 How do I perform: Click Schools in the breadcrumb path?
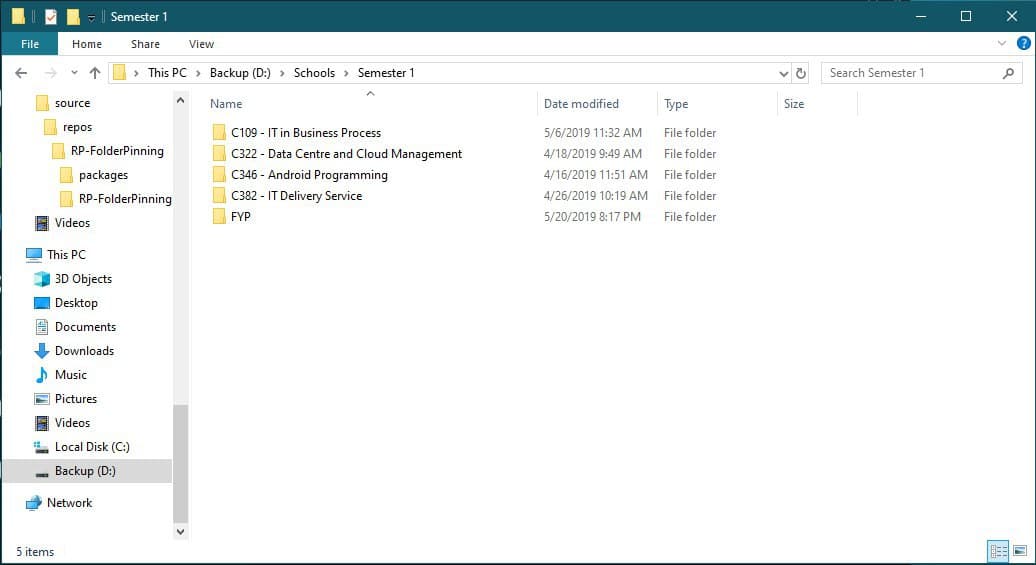314,73
